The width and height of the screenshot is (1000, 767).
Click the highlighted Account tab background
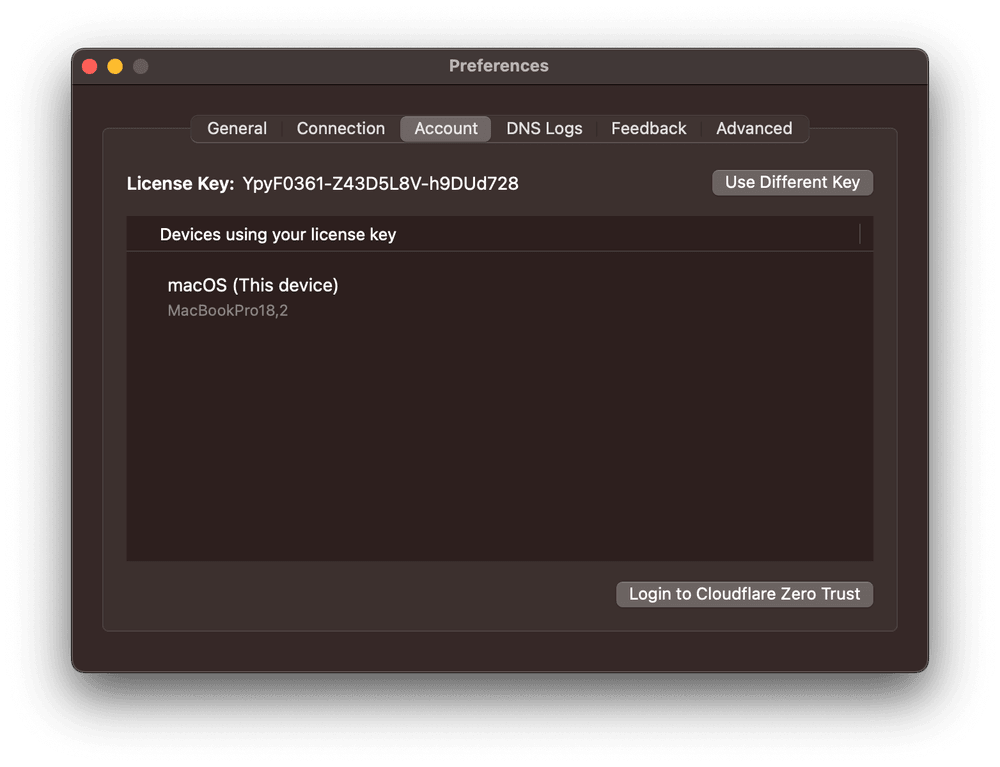tap(445, 128)
